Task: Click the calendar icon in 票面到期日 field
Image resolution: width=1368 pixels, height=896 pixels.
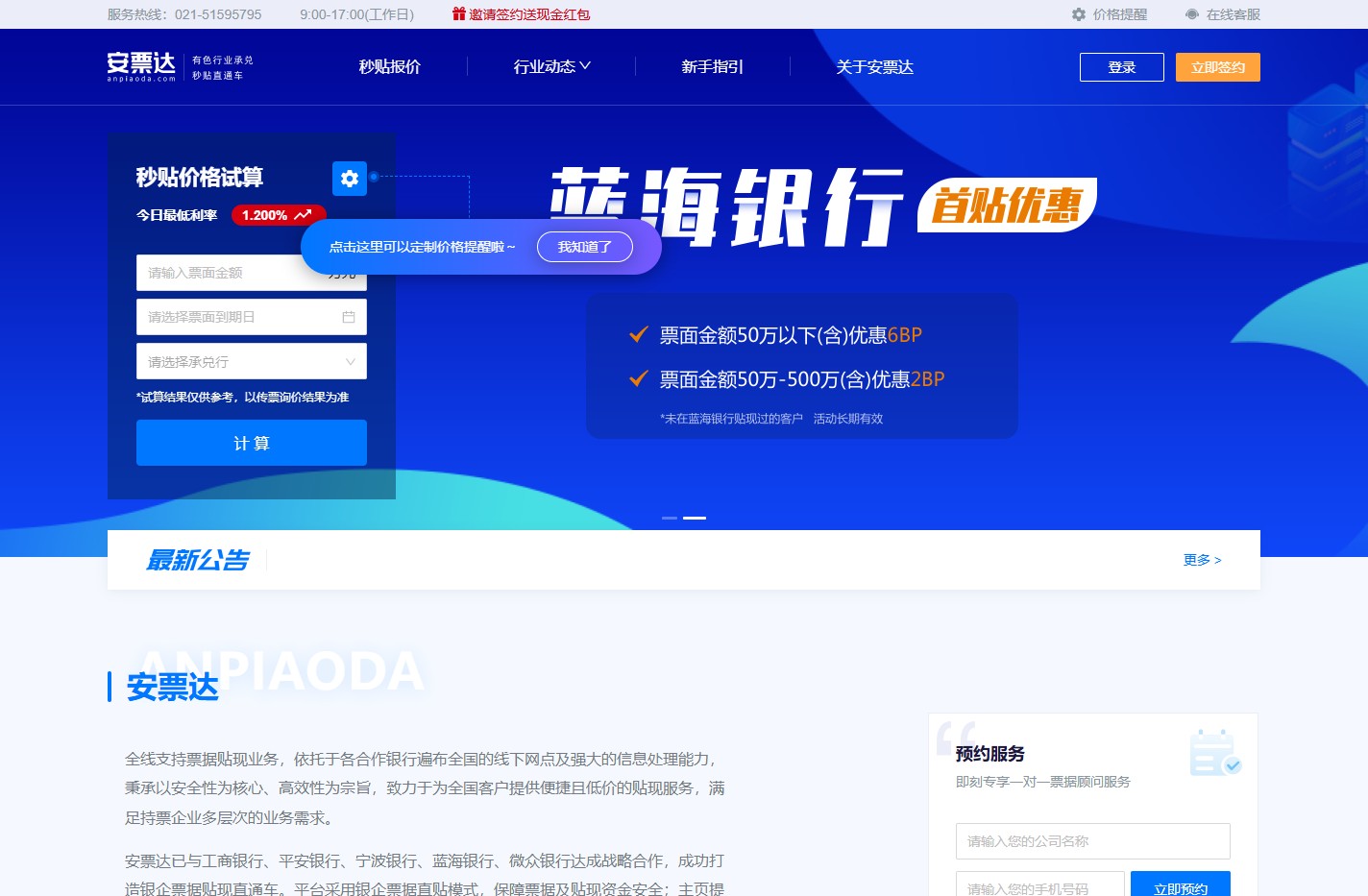Action: point(349,317)
